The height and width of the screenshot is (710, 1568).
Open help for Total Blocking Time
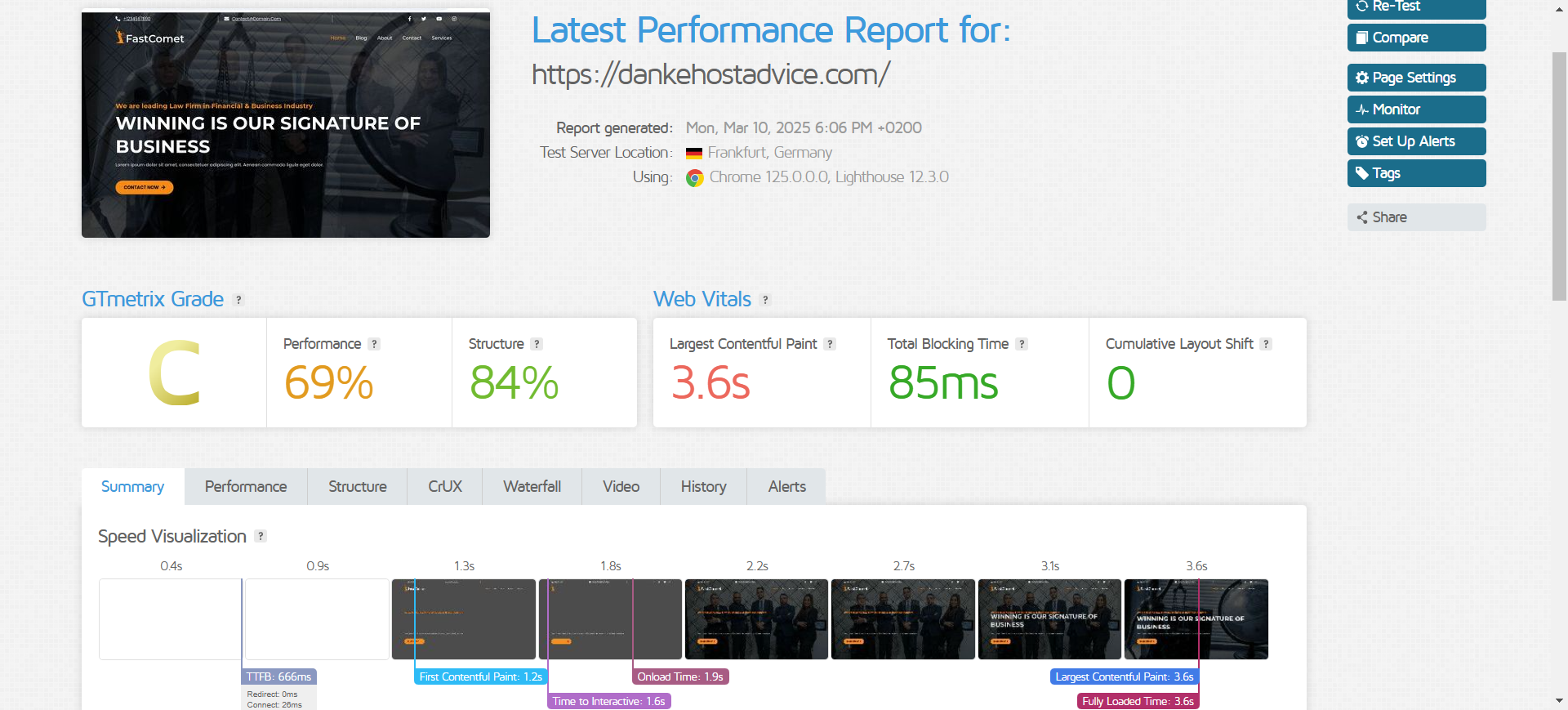tap(1022, 344)
